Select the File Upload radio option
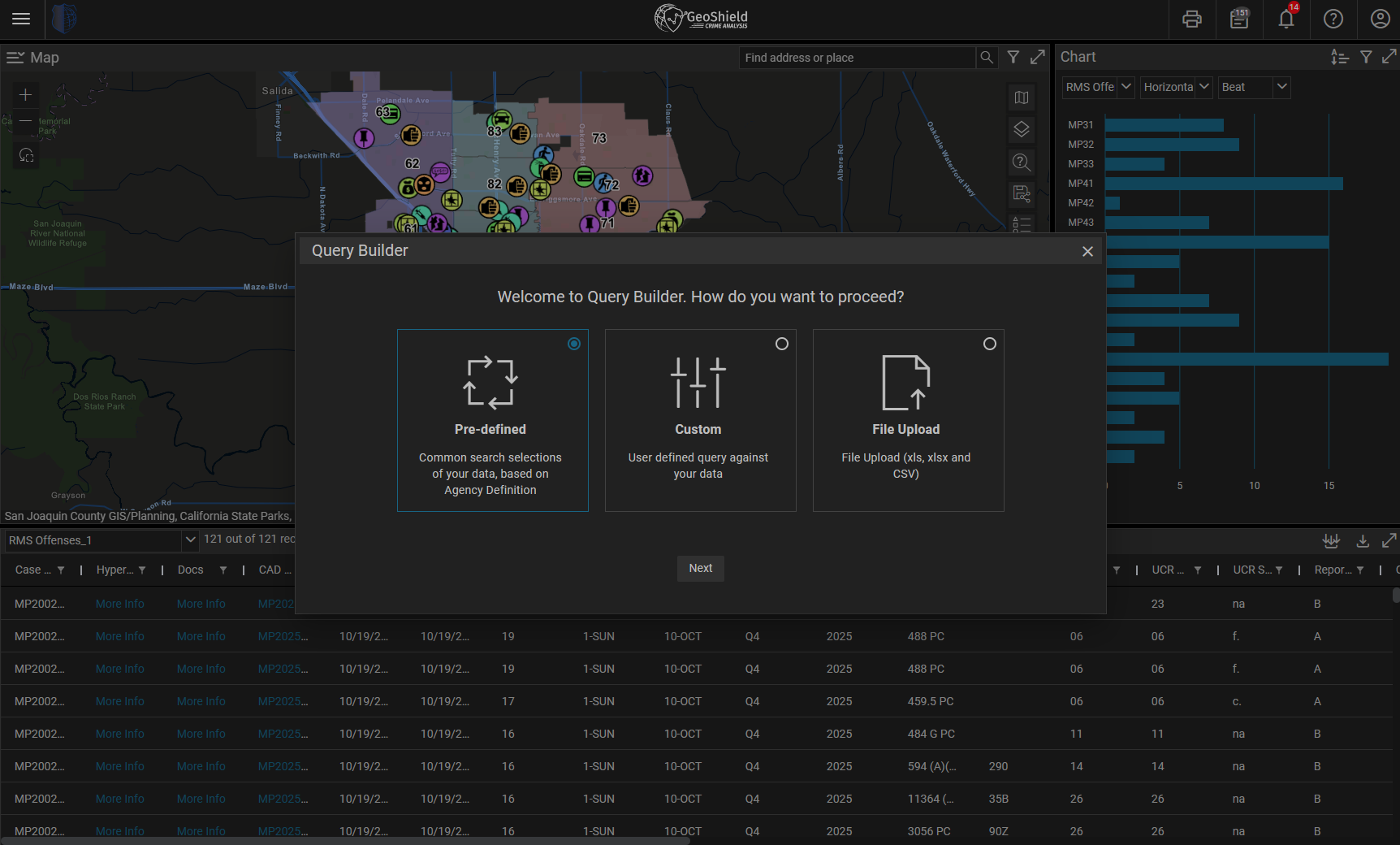 click(989, 344)
